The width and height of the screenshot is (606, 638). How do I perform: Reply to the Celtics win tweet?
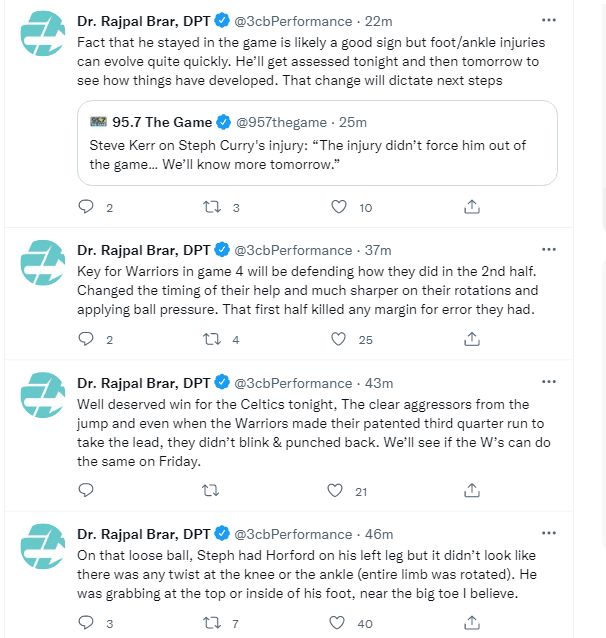[x=86, y=490]
